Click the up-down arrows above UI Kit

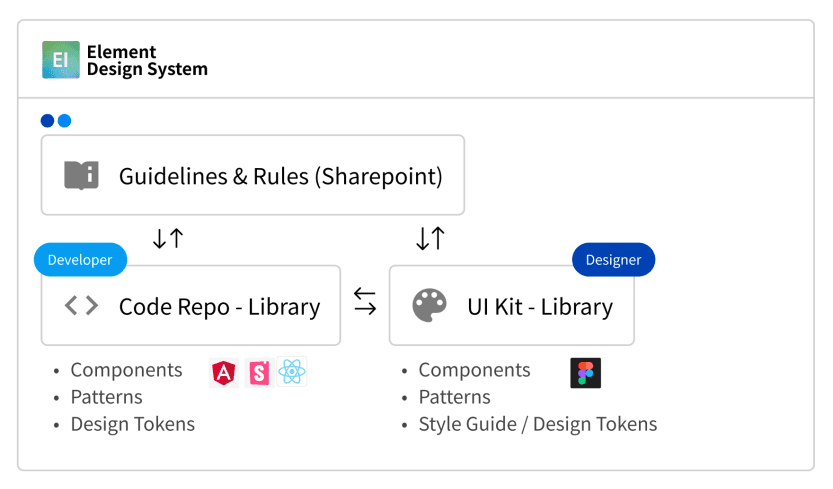(x=430, y=239)
